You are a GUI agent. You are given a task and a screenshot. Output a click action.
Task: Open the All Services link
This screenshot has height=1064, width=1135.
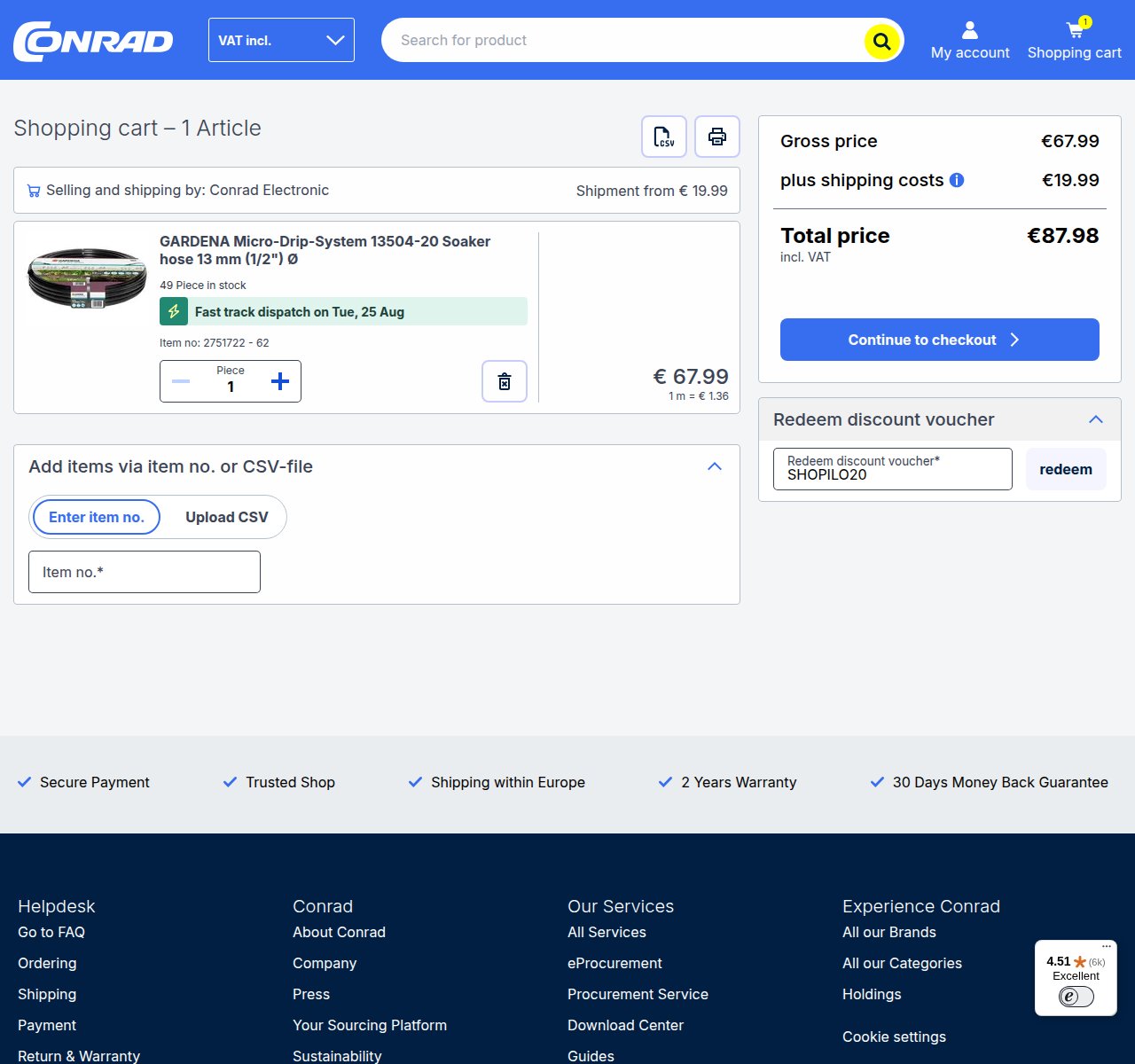[607, 932]
